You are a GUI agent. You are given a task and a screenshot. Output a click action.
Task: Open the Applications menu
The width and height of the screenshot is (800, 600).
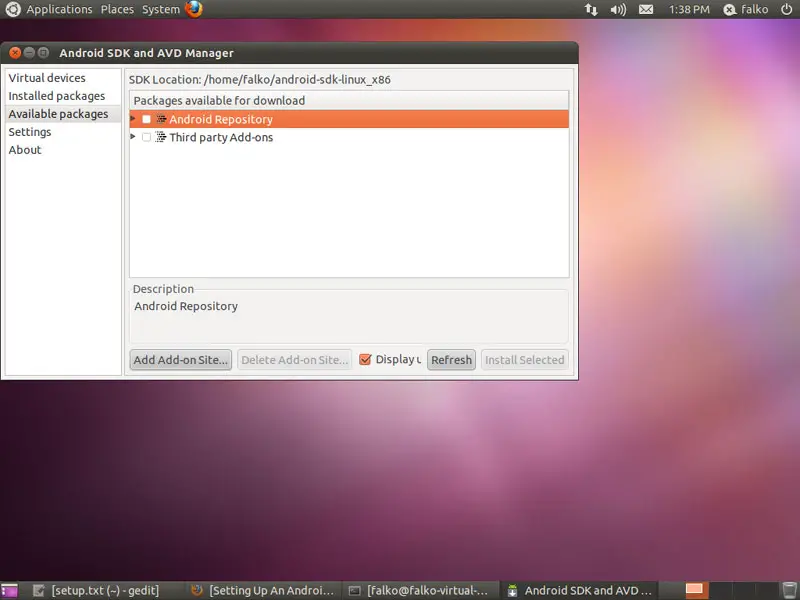point(59,9)
